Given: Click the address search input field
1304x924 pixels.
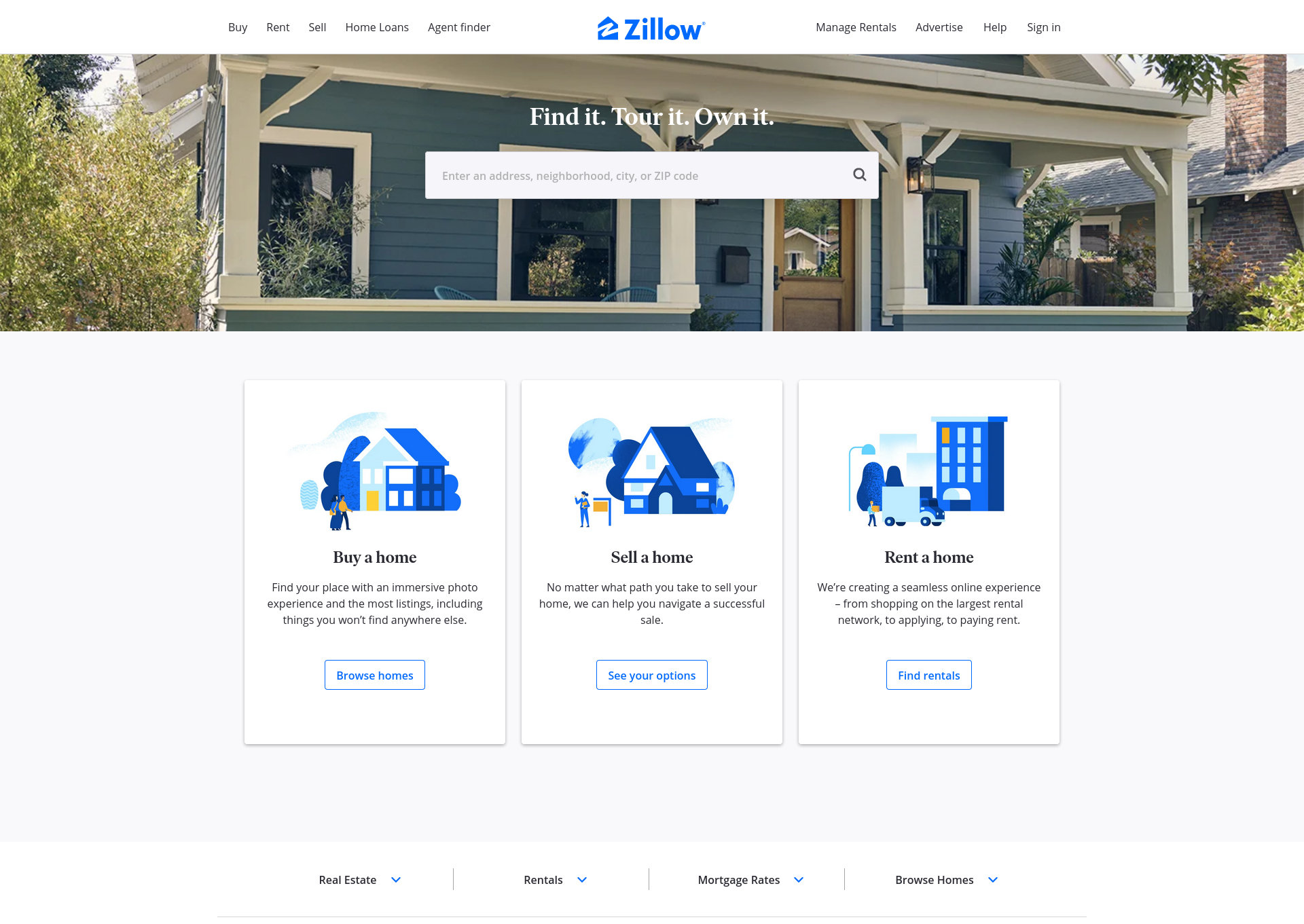Looking at the screenshot, I should (652, 175).
